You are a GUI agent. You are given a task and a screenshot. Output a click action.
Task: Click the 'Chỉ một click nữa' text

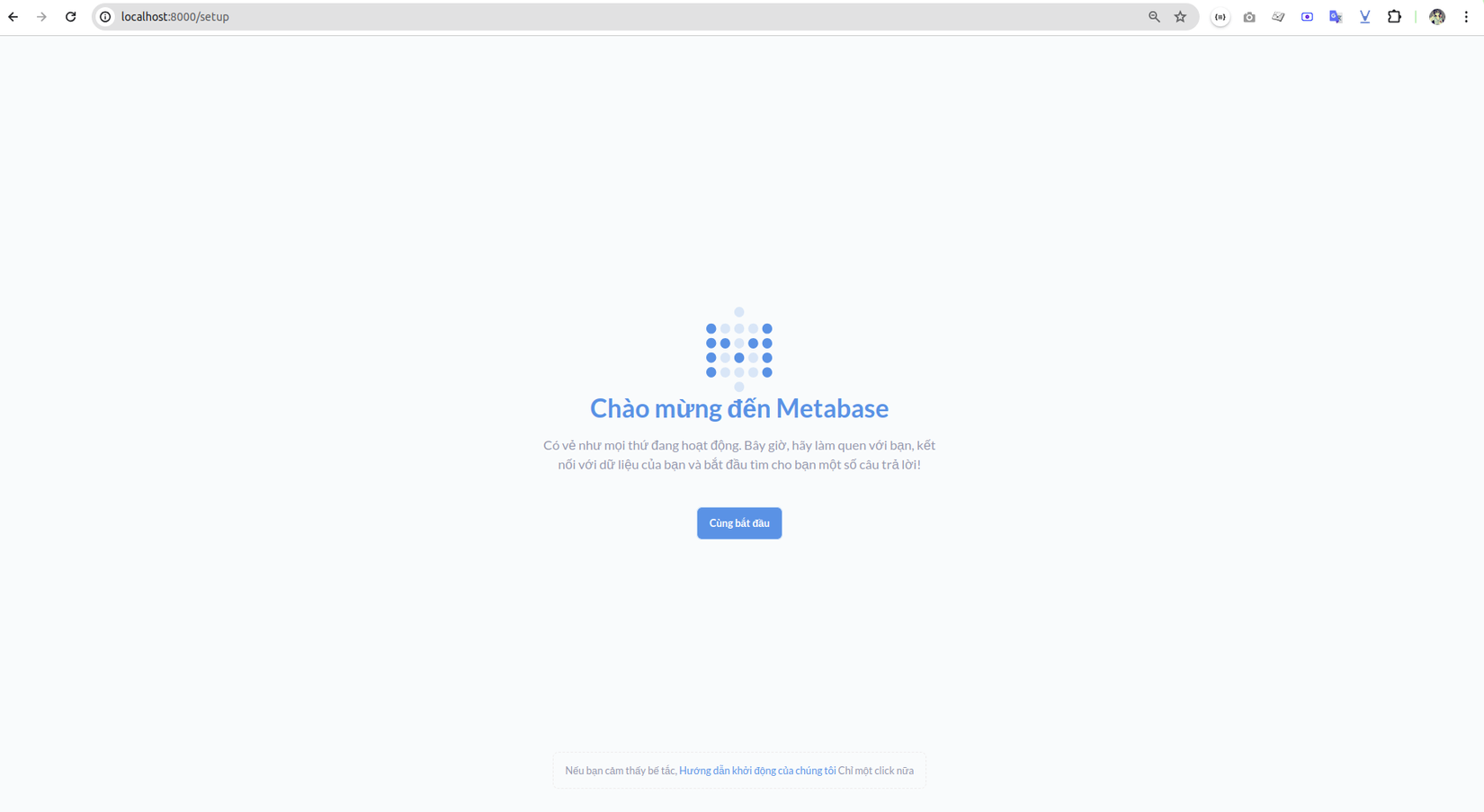[876, 771]
